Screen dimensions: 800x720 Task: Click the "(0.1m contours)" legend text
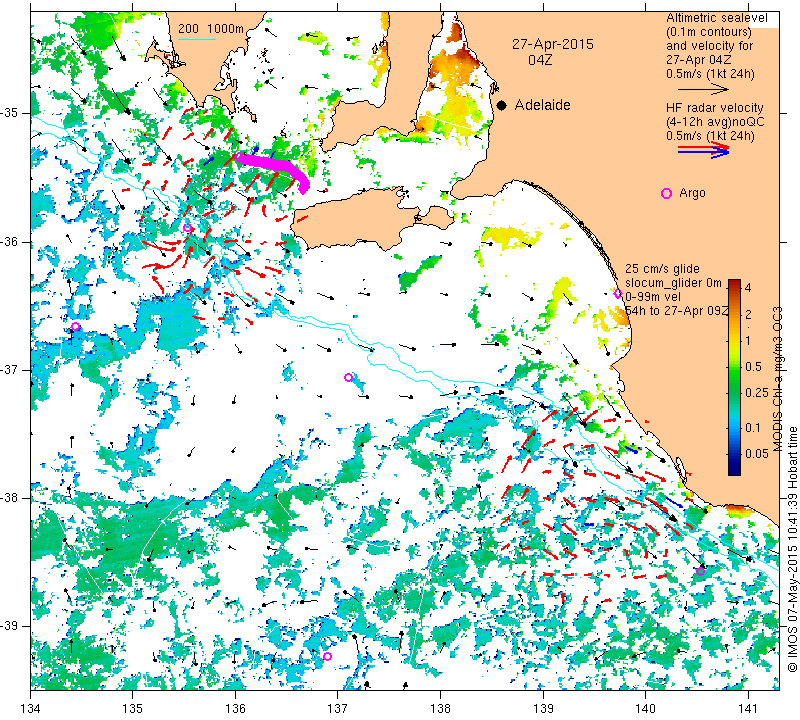(x=709, y=32)
